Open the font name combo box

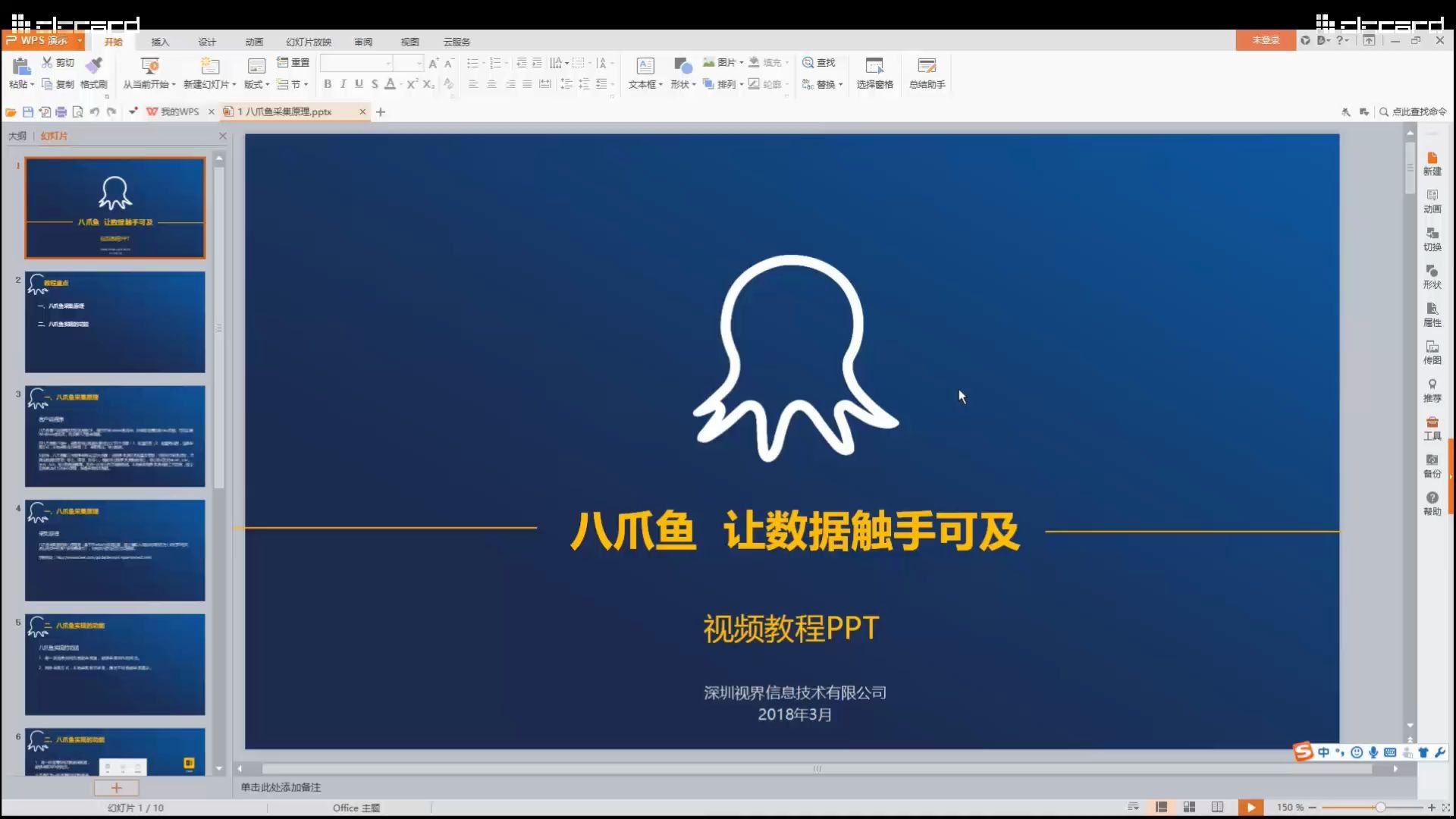point(356,63)
